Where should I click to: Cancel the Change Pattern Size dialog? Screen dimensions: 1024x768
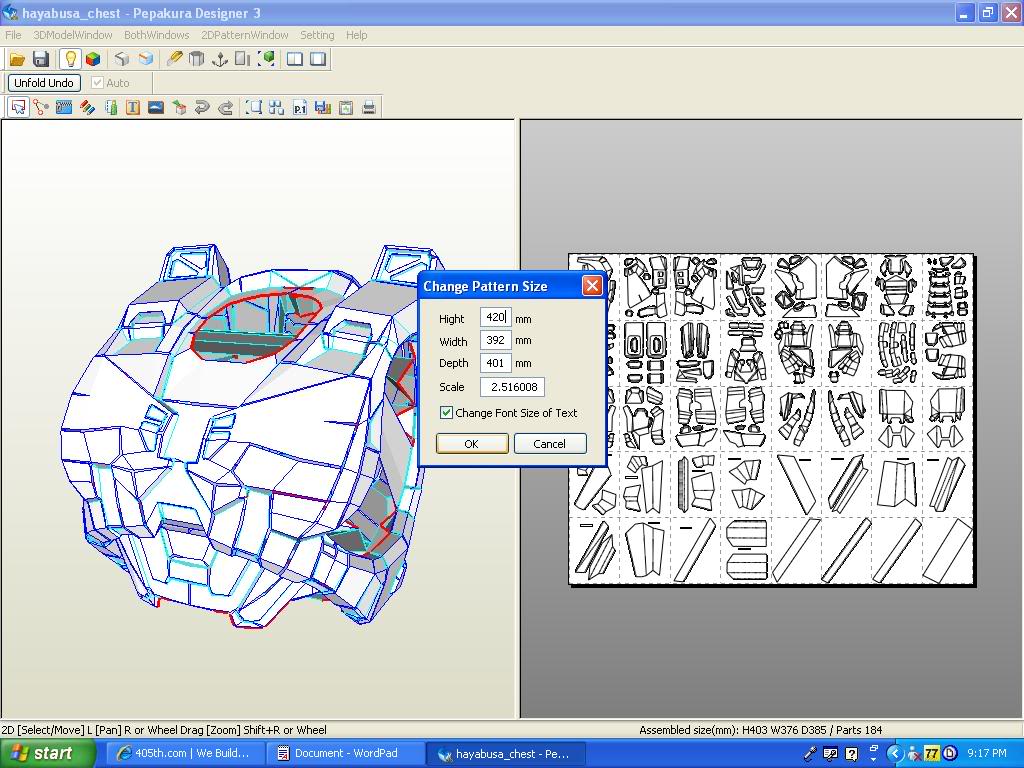pyautogui.click(x=549, y=443)
